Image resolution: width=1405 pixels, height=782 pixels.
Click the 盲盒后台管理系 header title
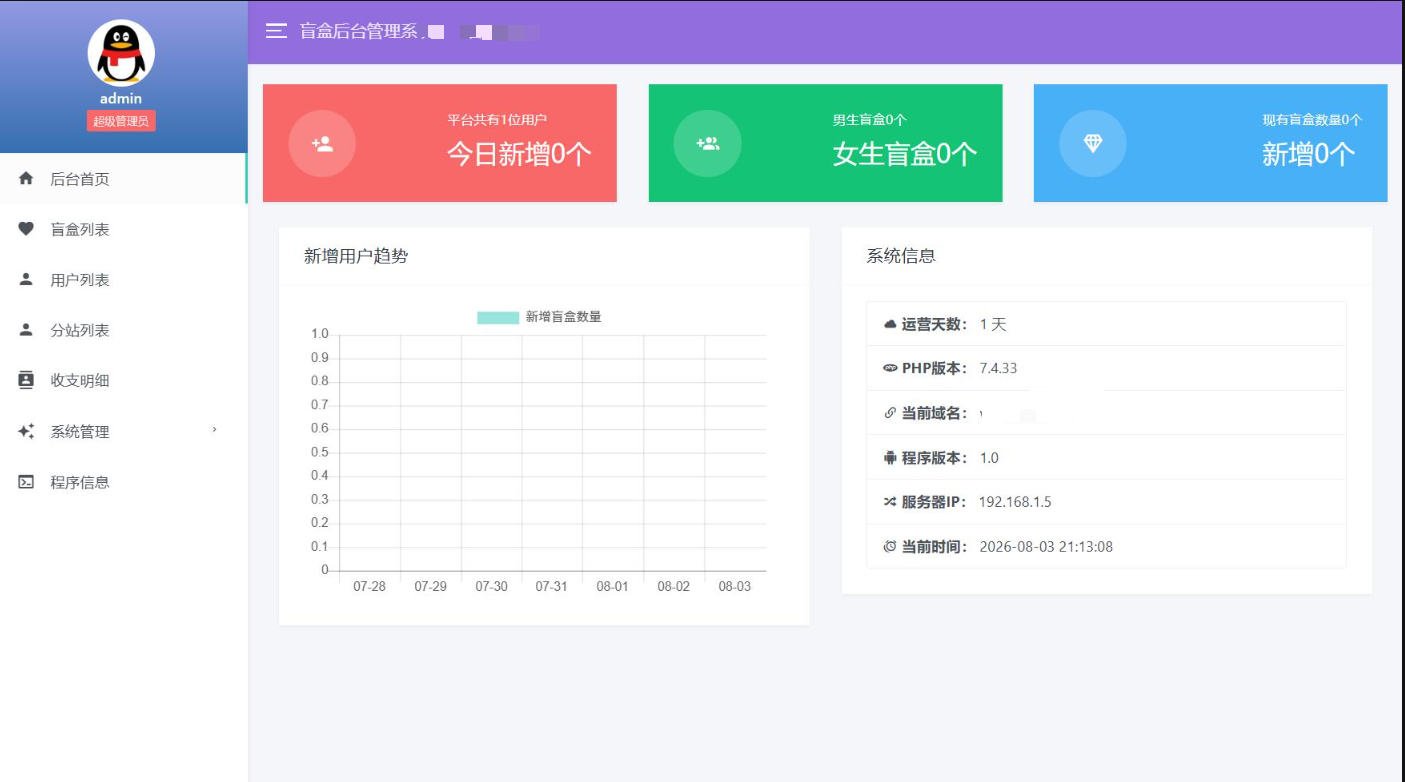tap(359, 31)
